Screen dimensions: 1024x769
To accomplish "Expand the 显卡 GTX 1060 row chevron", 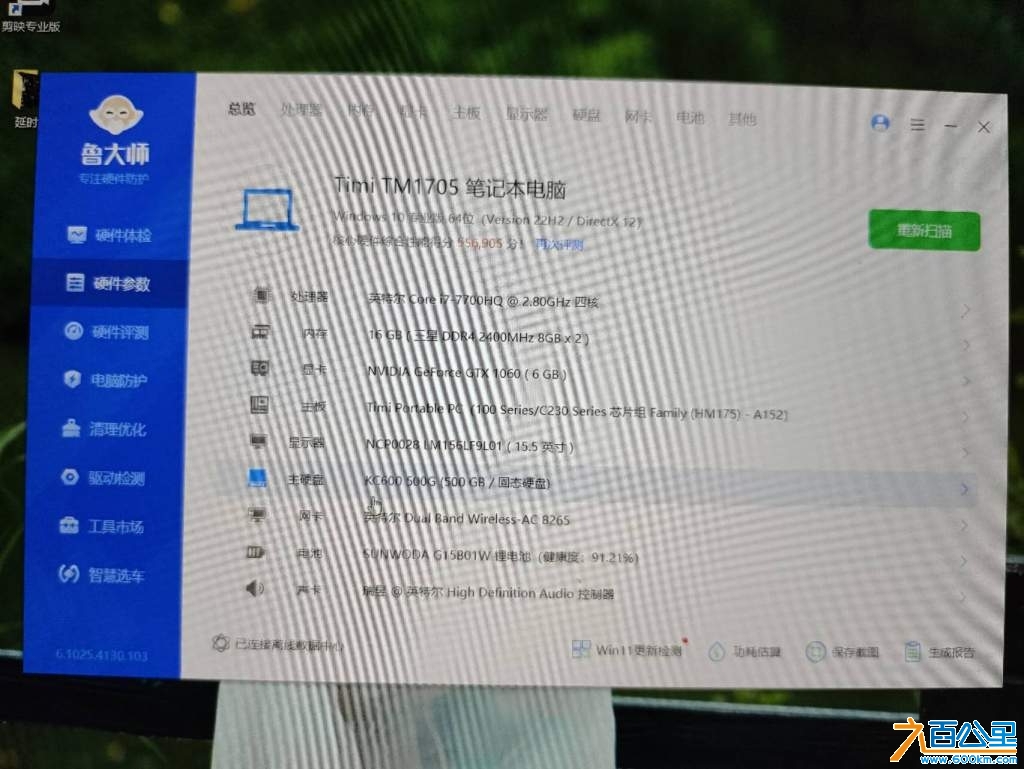I will pos(965,381).
